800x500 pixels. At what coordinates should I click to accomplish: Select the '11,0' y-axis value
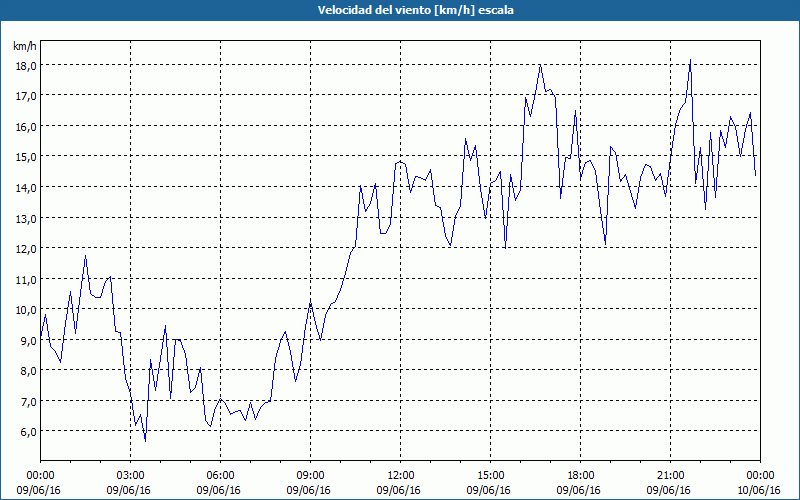tap(25, 280)
